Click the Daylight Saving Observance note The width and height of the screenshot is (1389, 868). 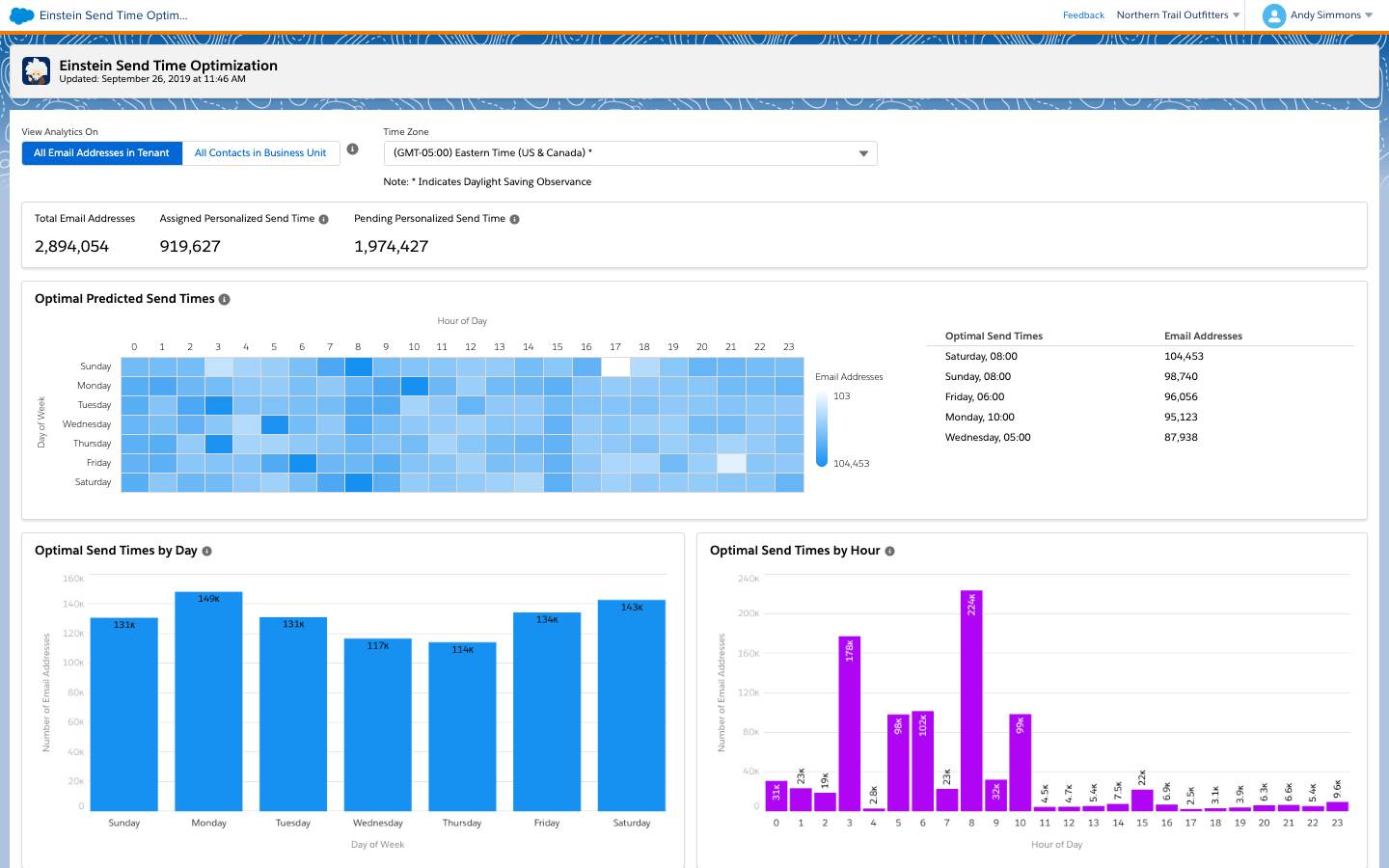pos(487,182)
